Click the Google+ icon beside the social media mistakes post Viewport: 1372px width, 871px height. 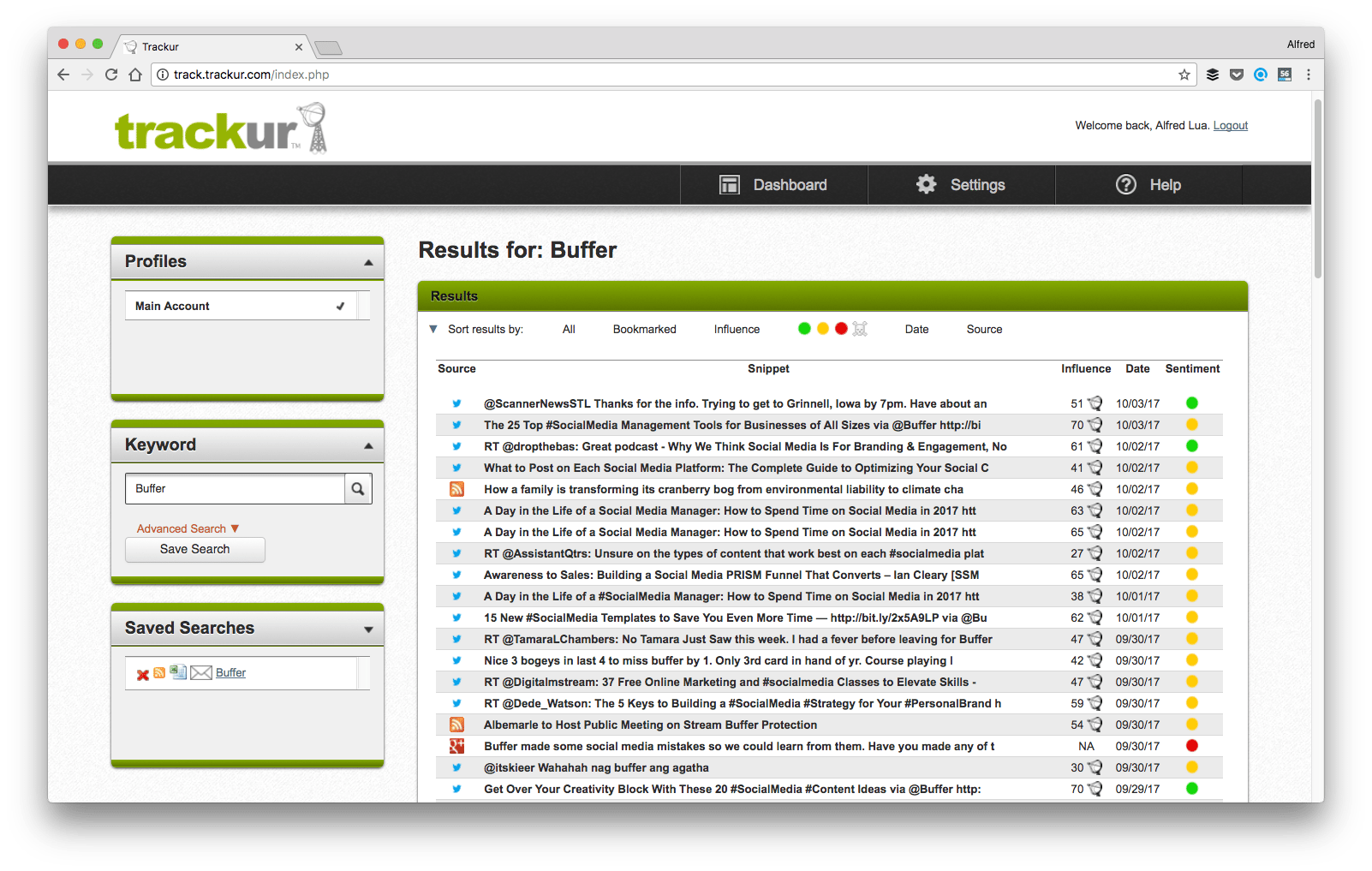tap(456, 746)
